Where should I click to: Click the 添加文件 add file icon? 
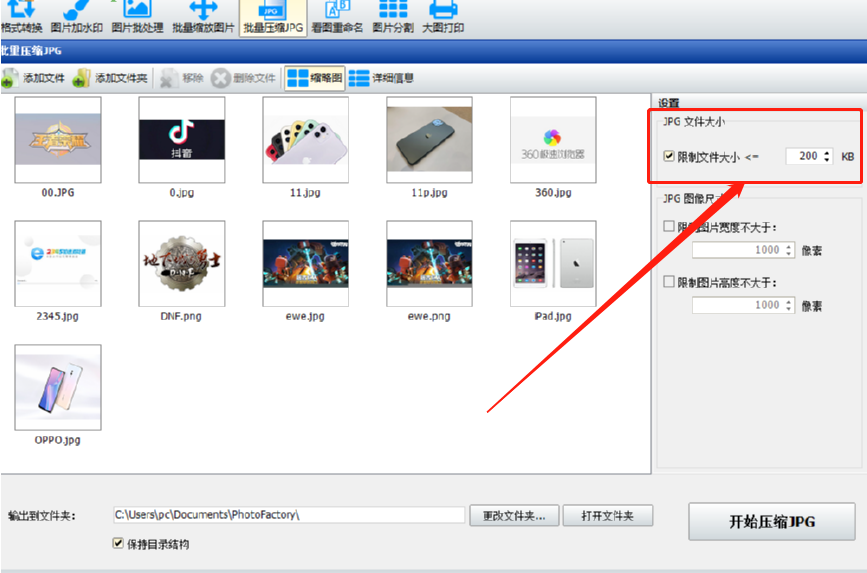[x=9, y=78]
